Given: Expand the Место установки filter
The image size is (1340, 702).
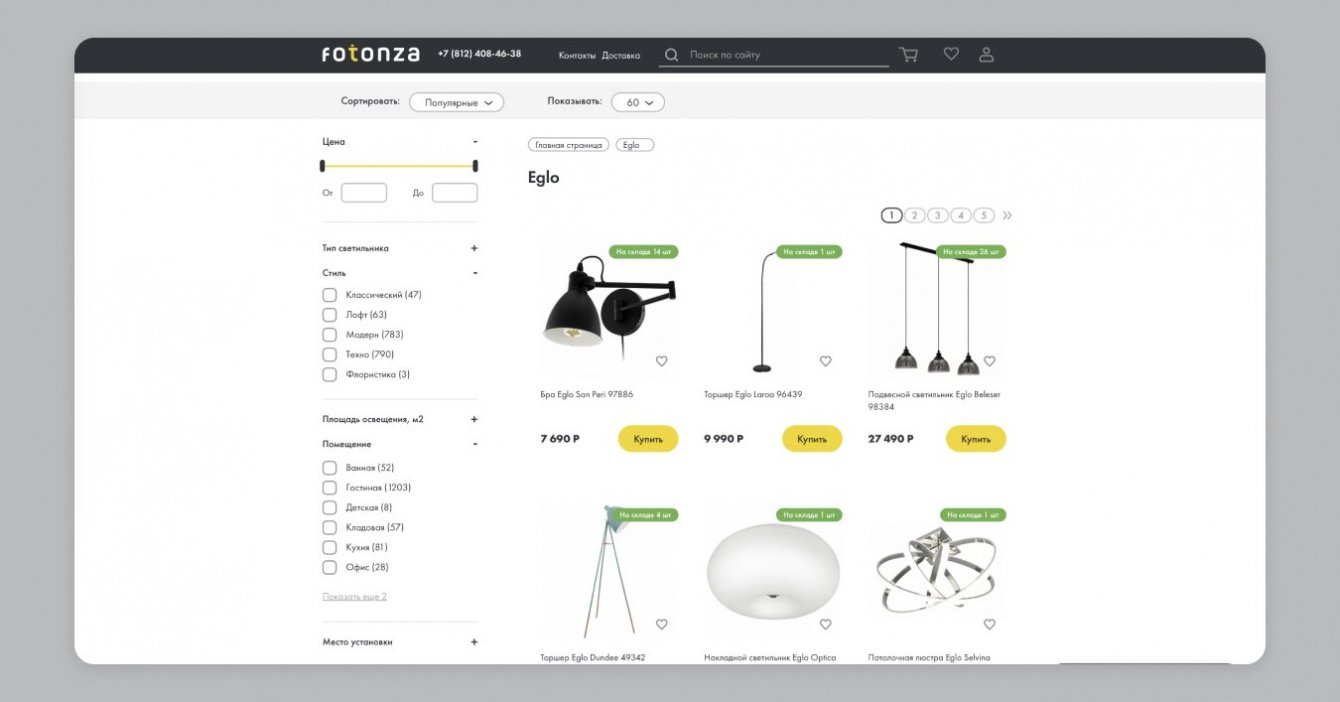Looking at the screenshot, I should tap(474, 642).
